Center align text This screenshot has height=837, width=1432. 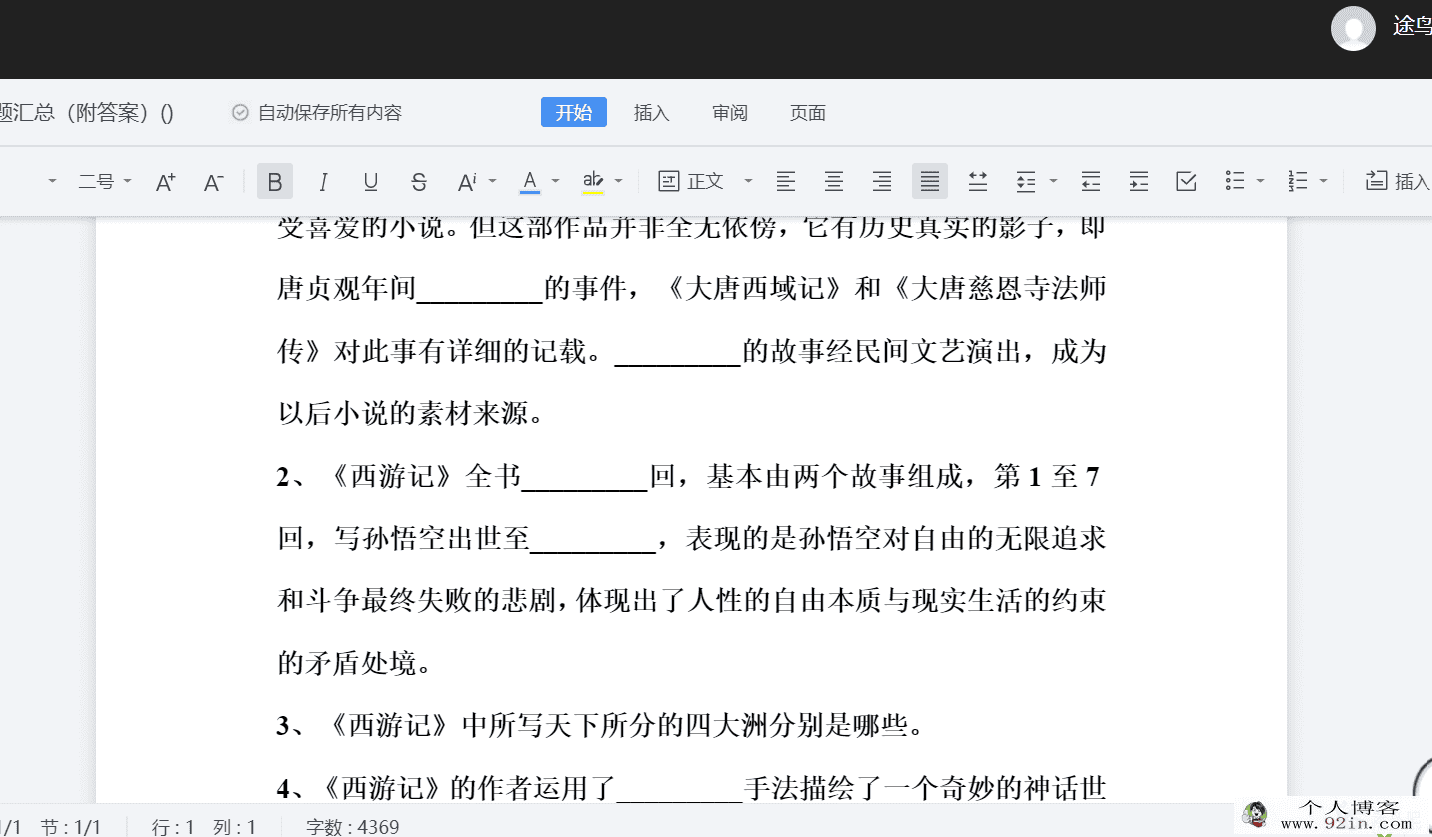pyautogui.click(x=834, y=181)
